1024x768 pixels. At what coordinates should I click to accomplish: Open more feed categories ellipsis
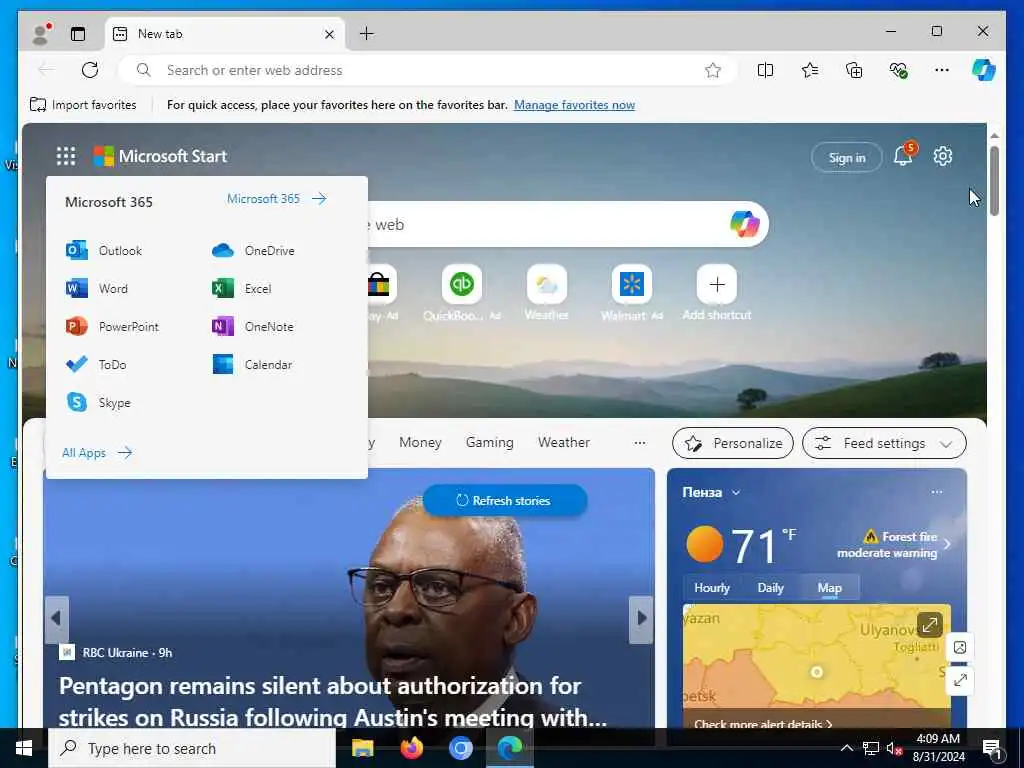[640, 443]
